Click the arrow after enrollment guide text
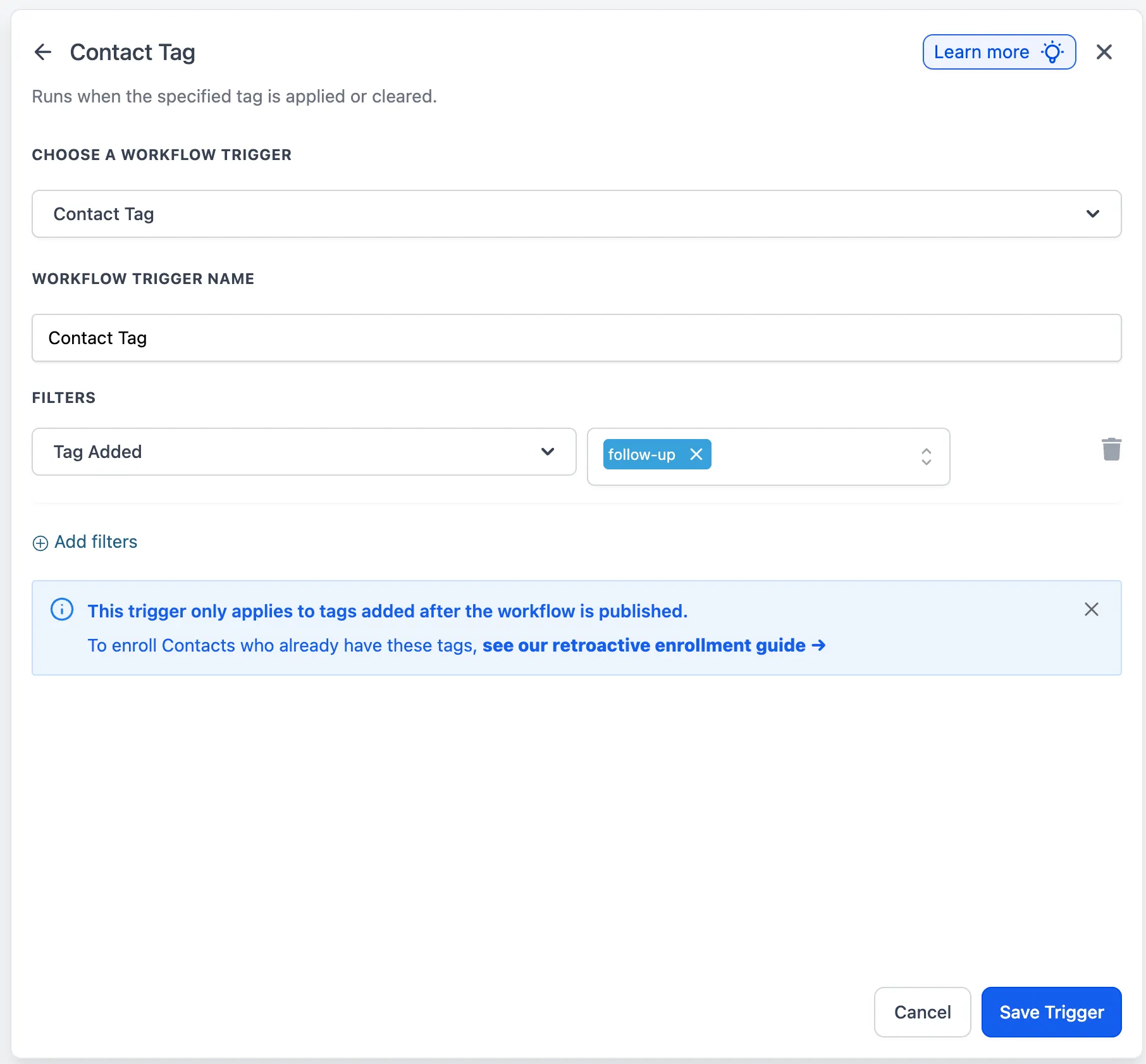Viewport: 1146px width, 1064px height. point(818,645)
